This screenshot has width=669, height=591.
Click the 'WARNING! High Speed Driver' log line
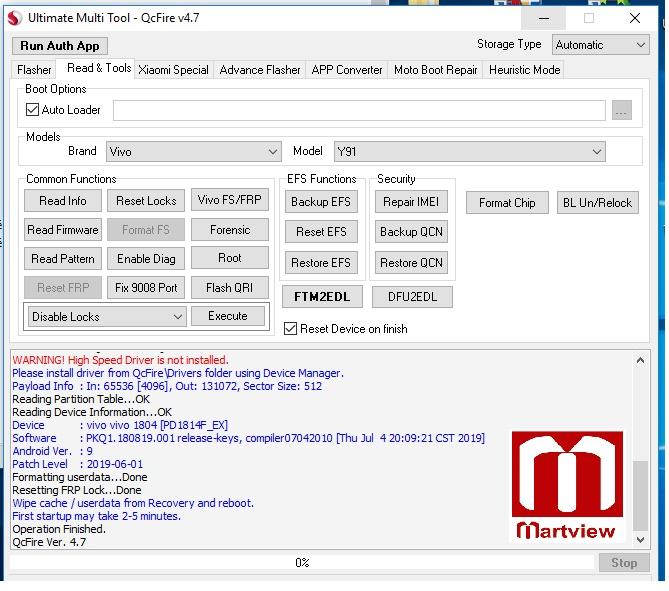120,360
